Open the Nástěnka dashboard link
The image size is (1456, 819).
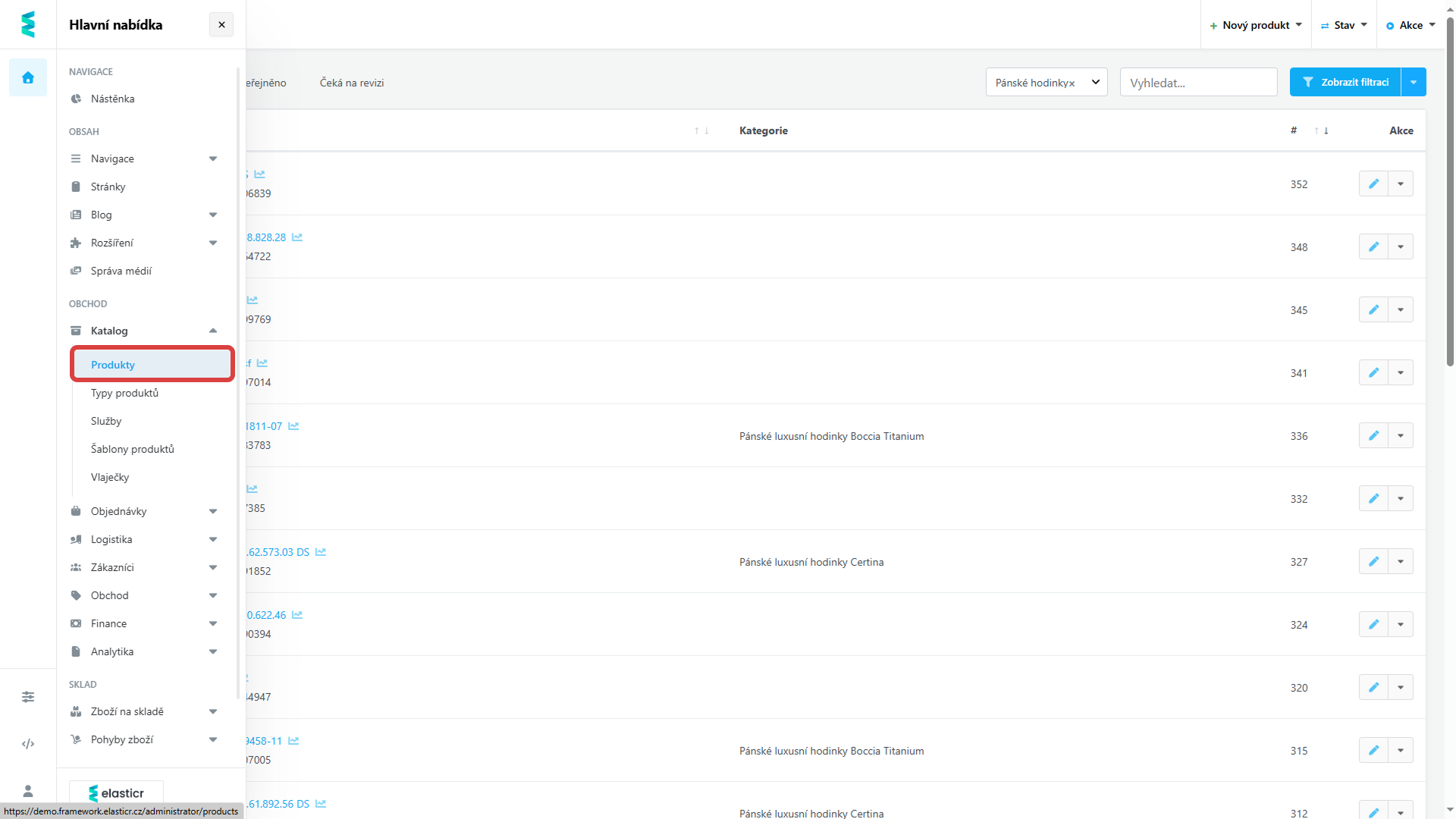tap(112, 99)
